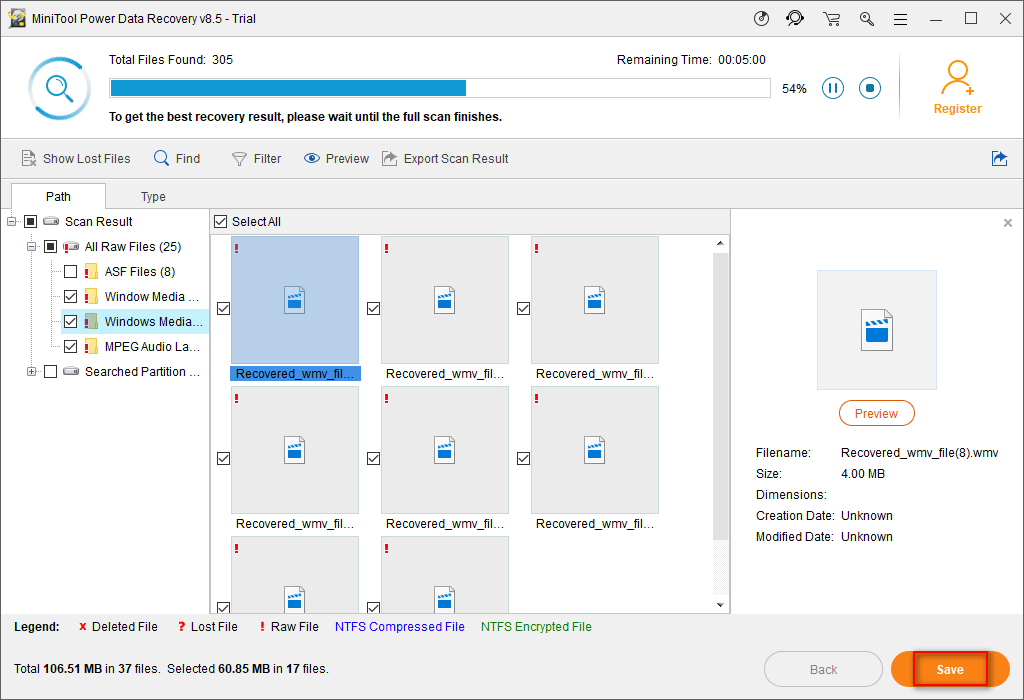Select the ASF Files (8) tree item
1024x700 pixels.
pos(140,272)
